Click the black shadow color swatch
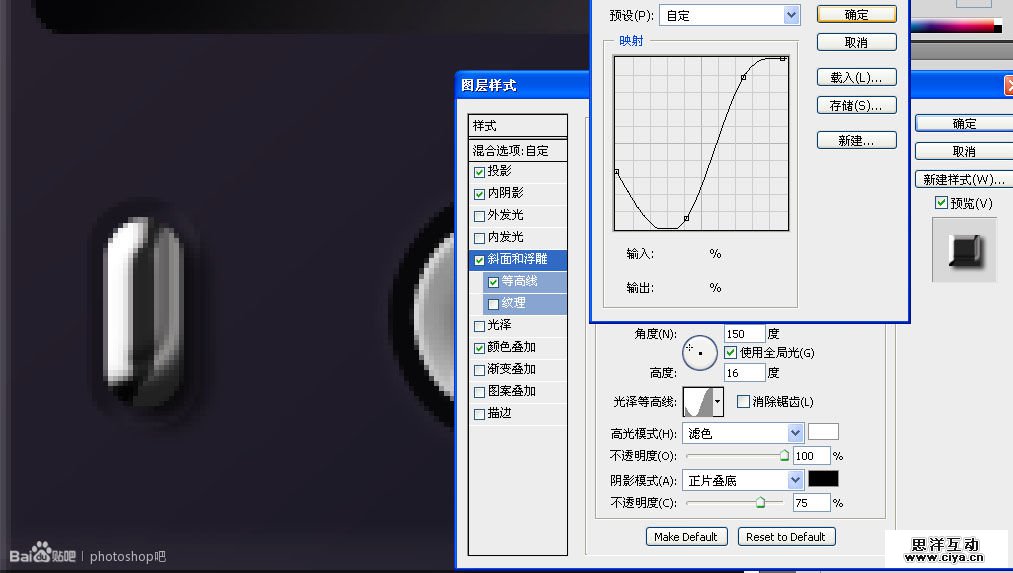 pyautogui.click(x=823, y=480)
